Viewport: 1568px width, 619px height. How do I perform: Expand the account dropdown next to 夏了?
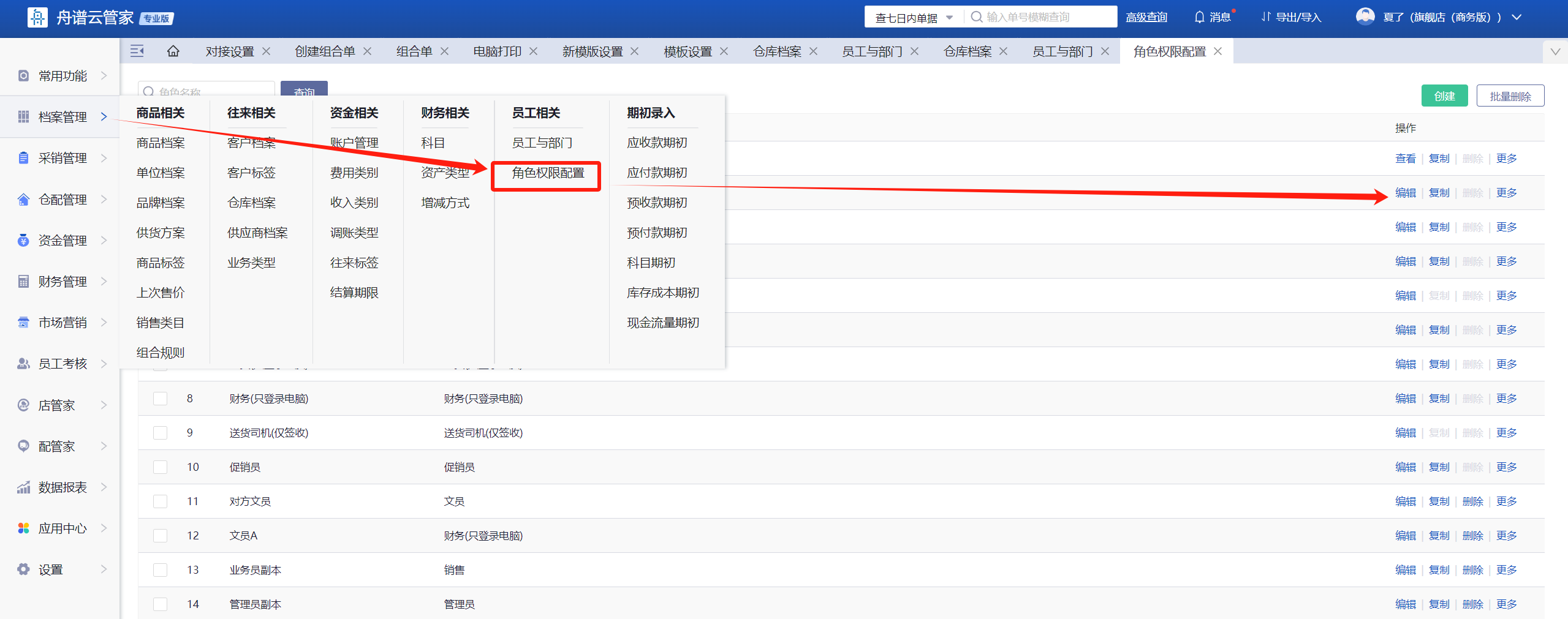point(1517,17)
